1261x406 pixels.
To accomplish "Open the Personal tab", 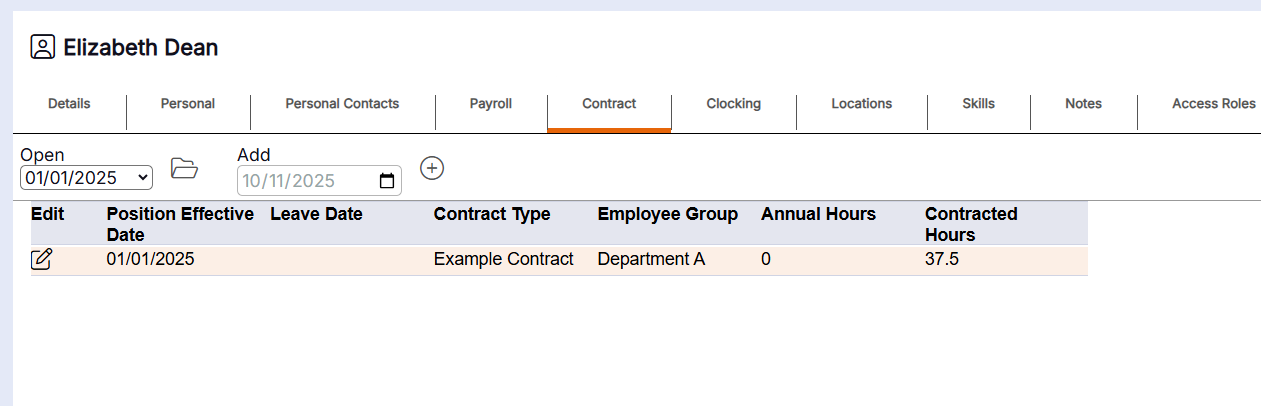I will [x=188, y=104].
